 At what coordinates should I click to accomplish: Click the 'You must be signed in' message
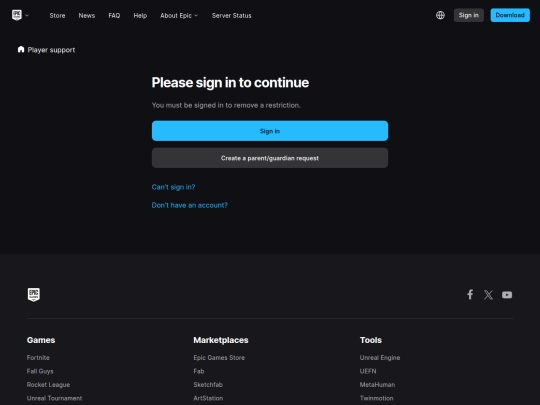[x=226, y=105]
